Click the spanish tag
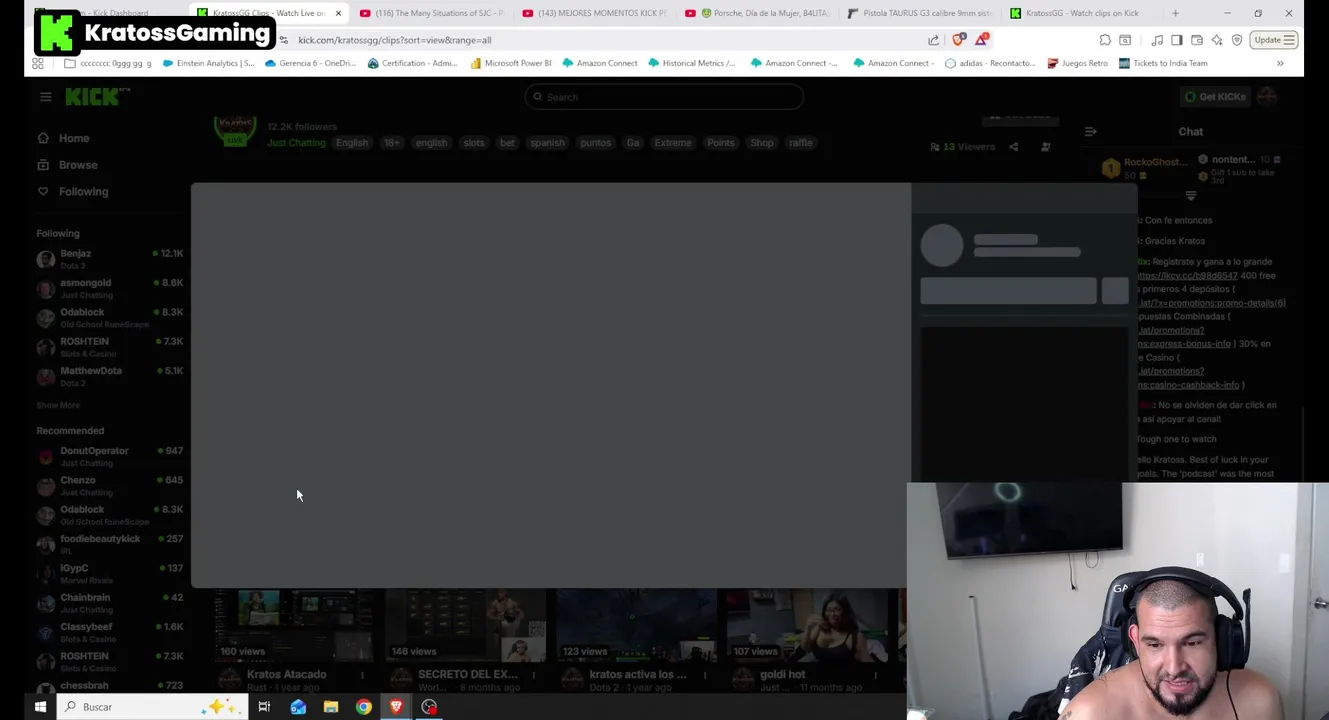This screenshot has width=1329, height=720. pyautogui.click(x=547, y=143)
